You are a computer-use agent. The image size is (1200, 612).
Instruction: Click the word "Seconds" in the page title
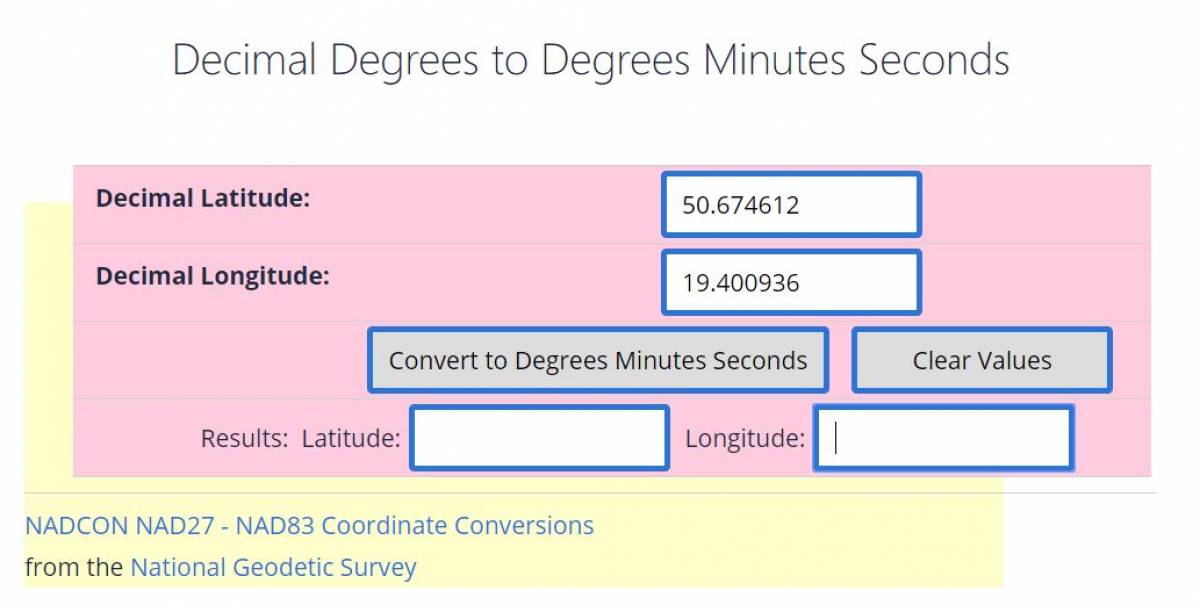[x=934, y=60]
